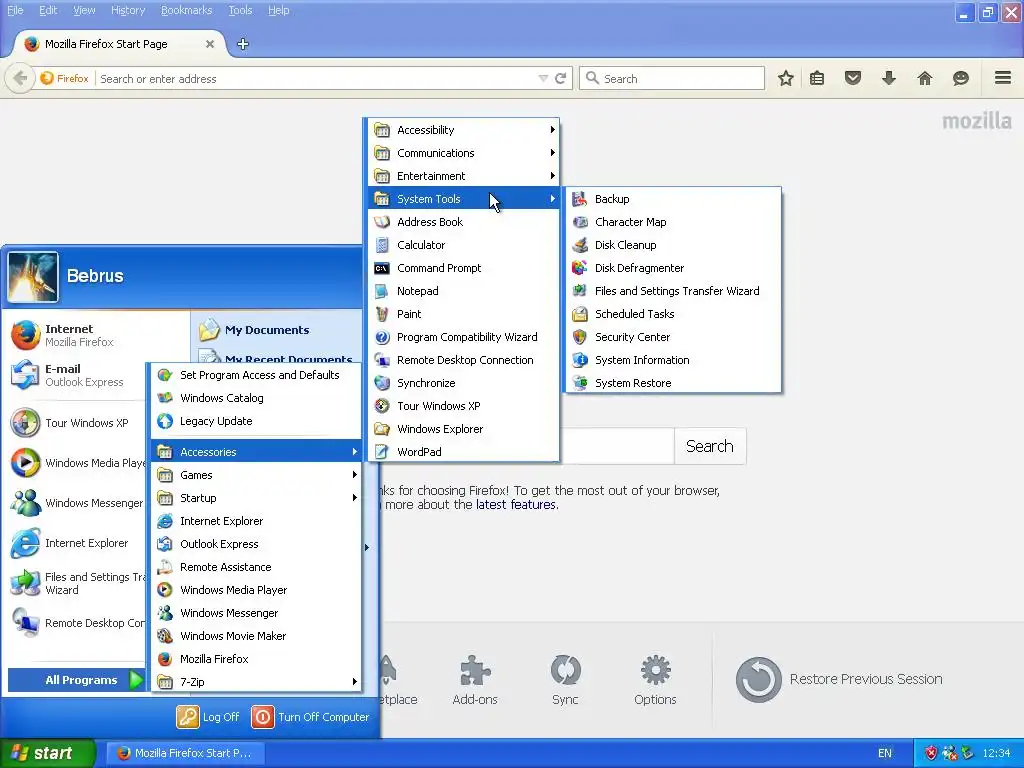
Task: Open Windows Catalog
Action: click(257, 398)
